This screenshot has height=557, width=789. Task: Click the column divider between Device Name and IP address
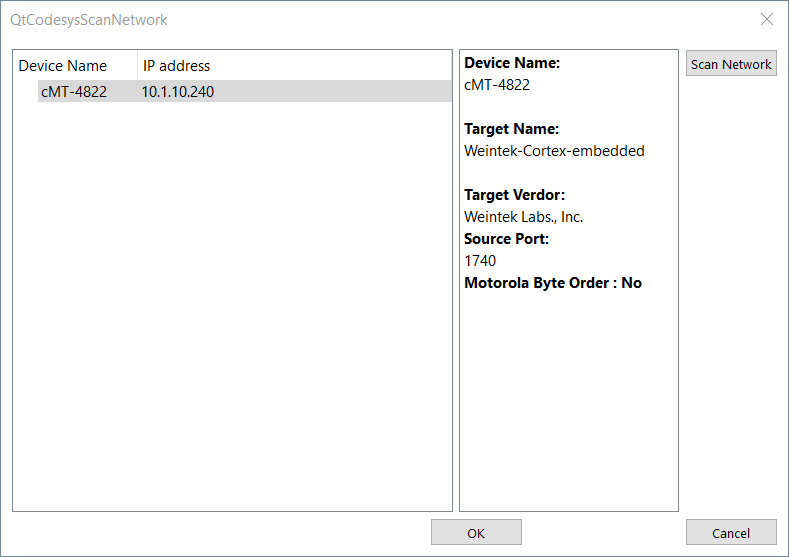tap(137, 65)
